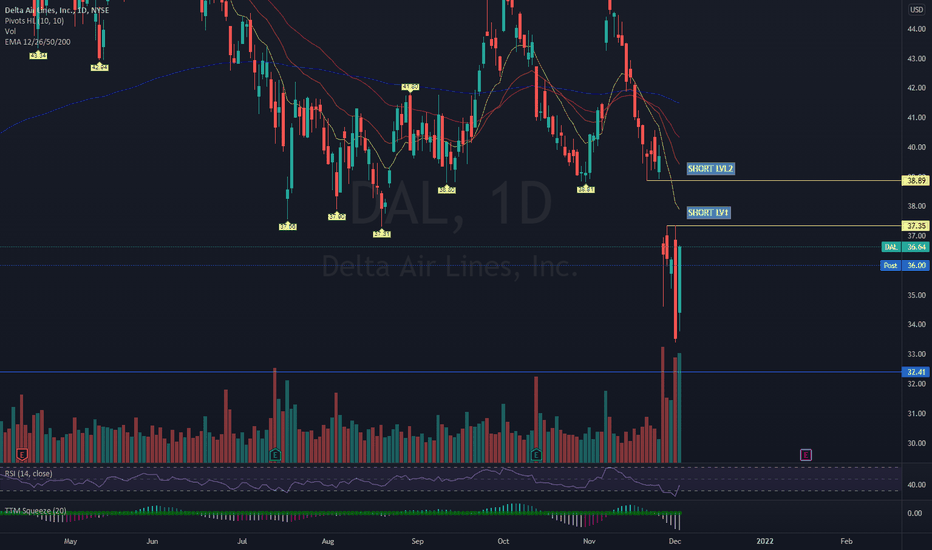Click the 42.64 pivot label
The image size is (932, 550).
coord(99,68)
